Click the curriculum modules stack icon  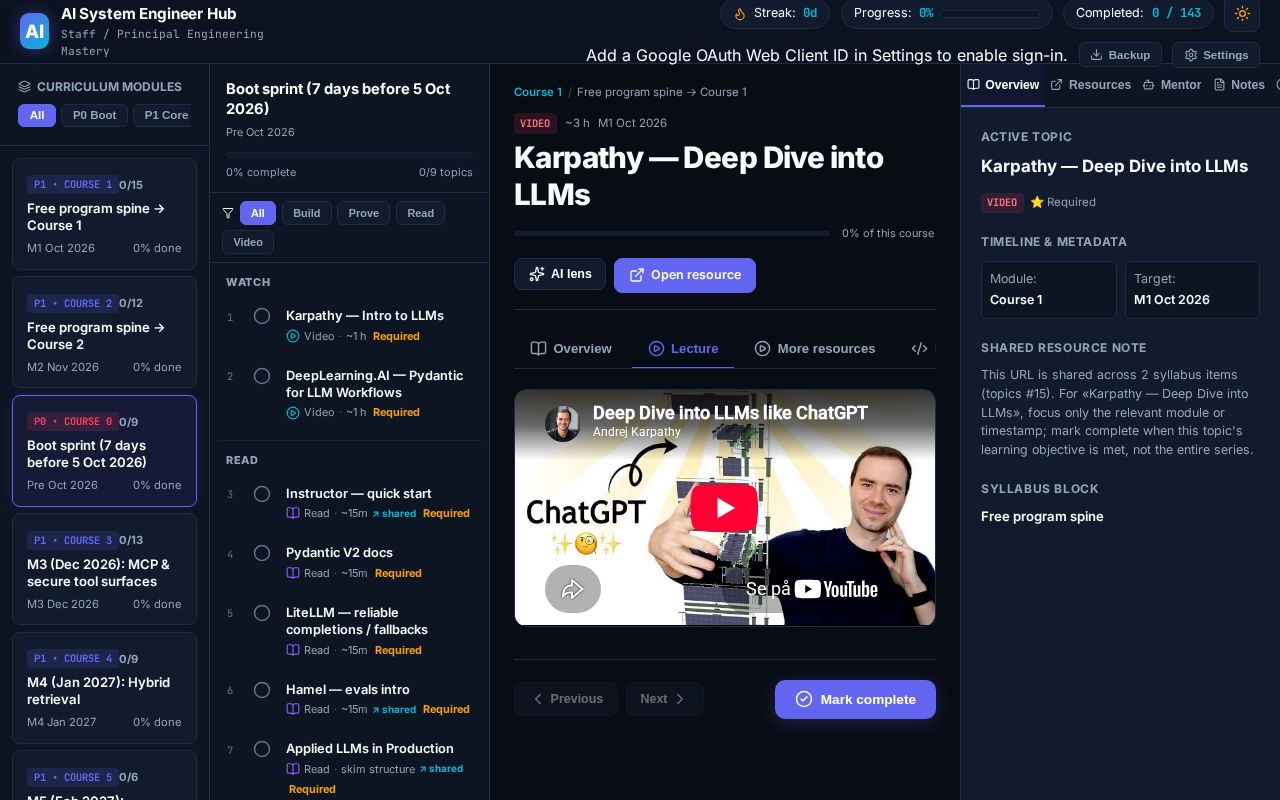[x=25, y=87]
